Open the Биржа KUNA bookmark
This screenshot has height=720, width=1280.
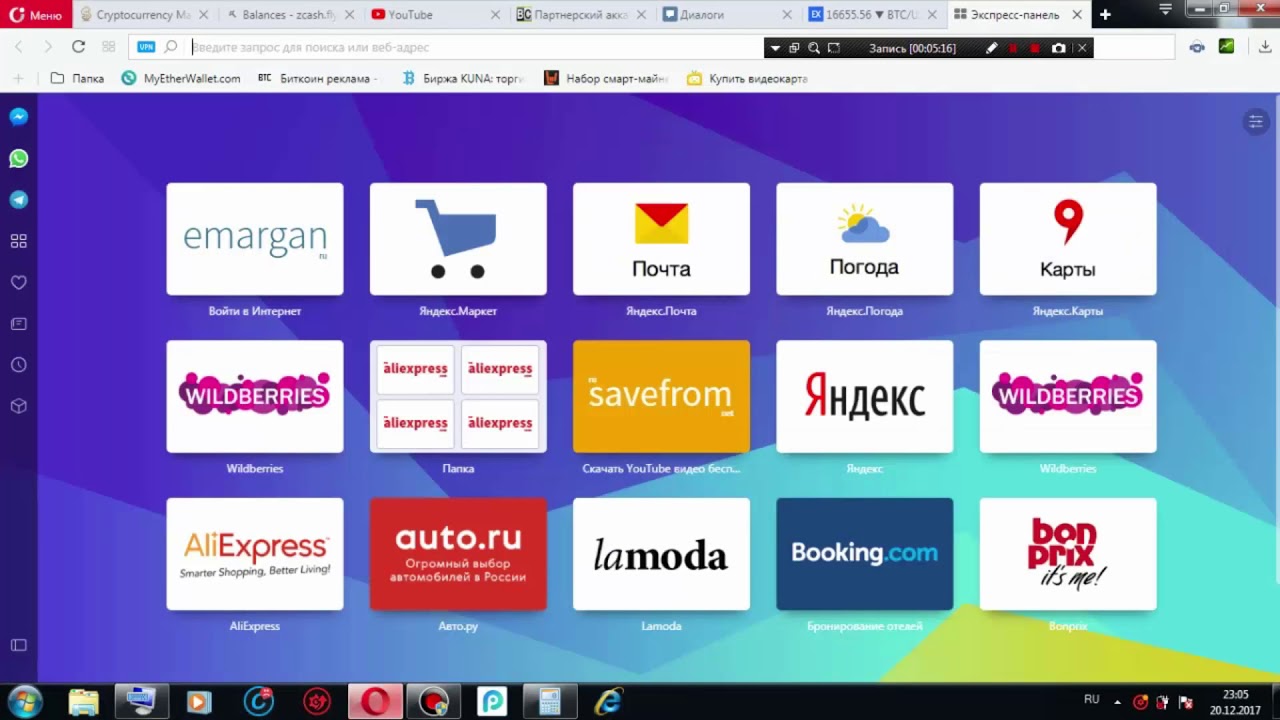(x=463, y=78)
